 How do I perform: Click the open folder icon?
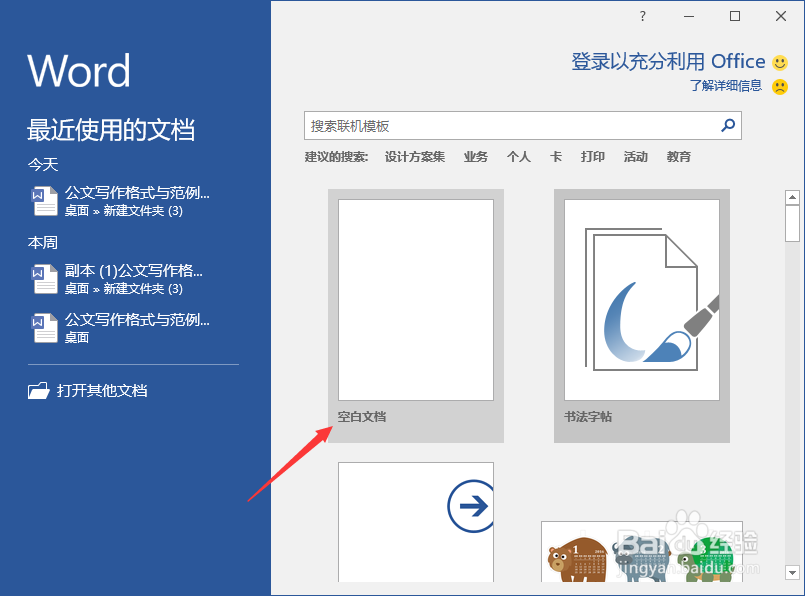click(39, 391)
